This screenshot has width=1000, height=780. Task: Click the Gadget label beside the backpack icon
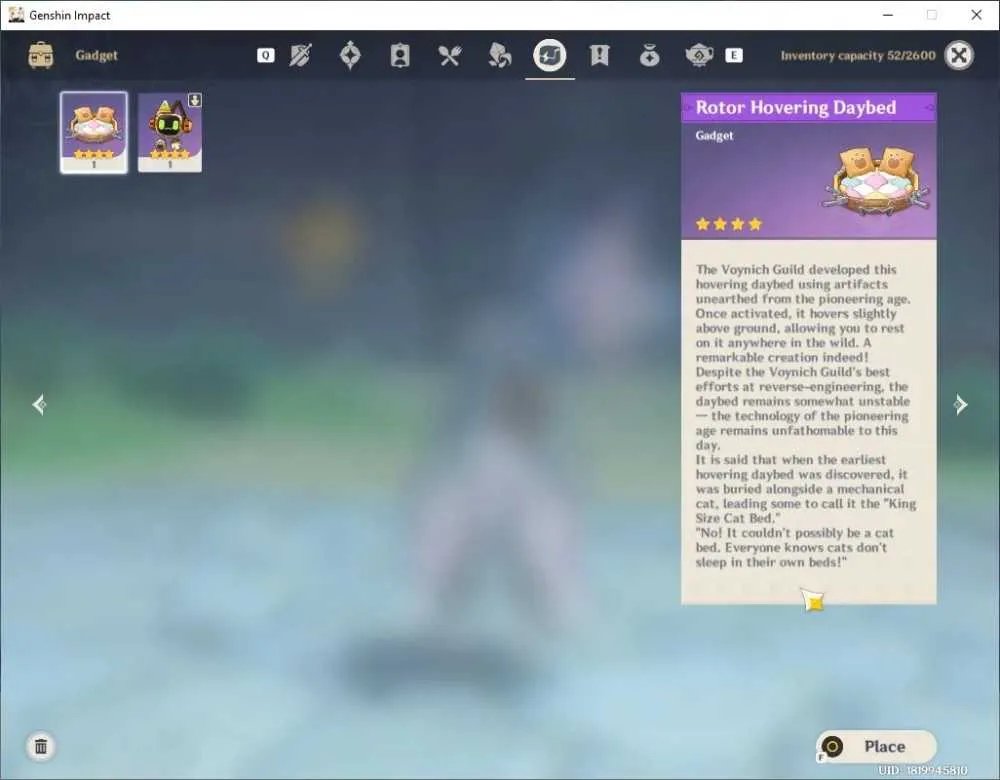coord(96,55)
